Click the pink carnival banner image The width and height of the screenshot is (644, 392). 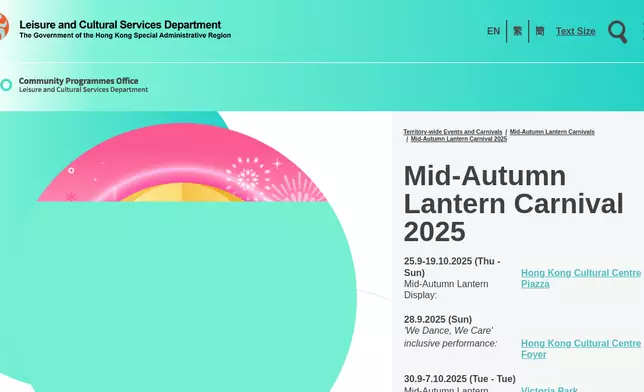click(182, 163)
